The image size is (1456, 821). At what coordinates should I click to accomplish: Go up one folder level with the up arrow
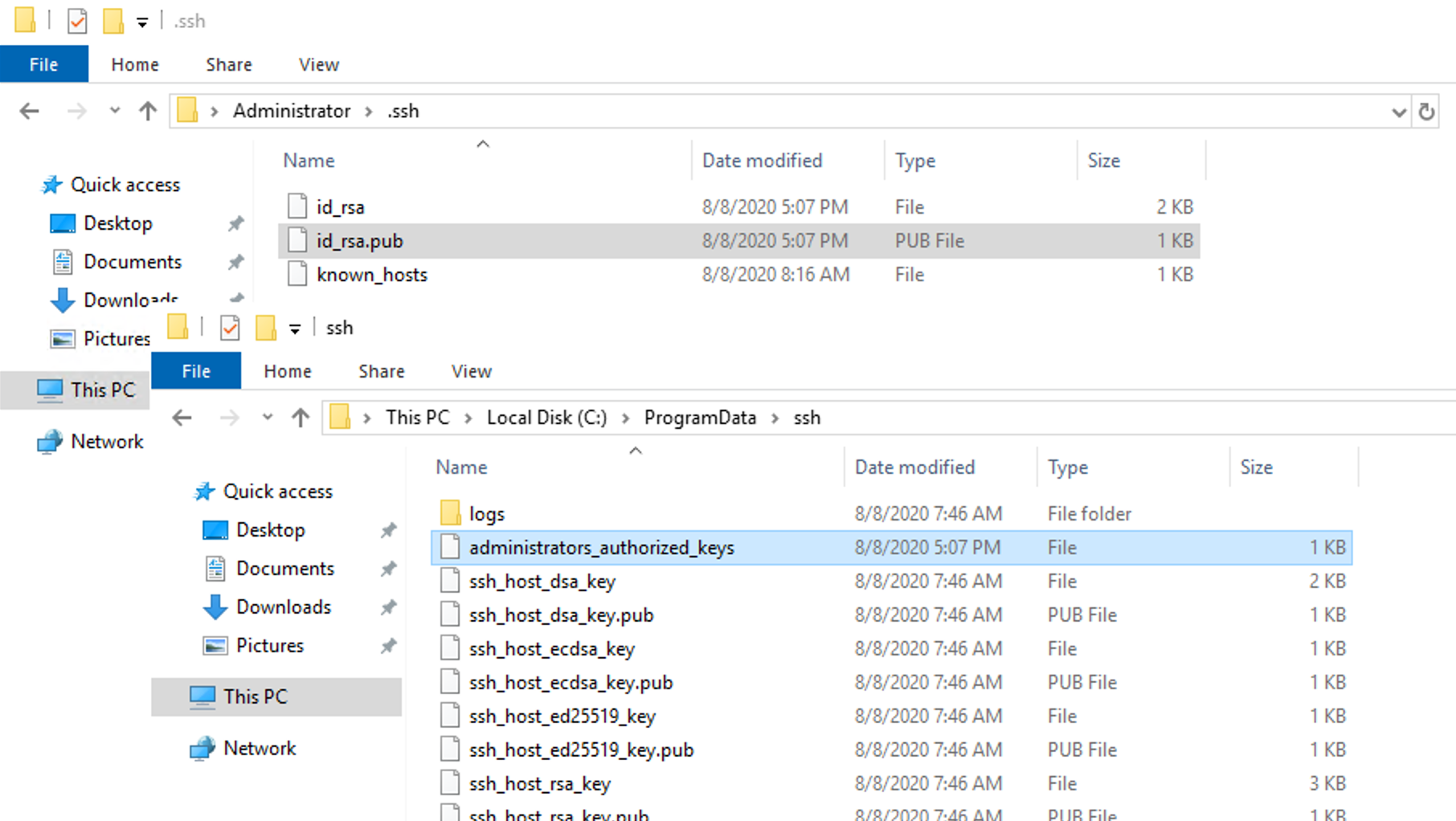click(x=148, y=111)
